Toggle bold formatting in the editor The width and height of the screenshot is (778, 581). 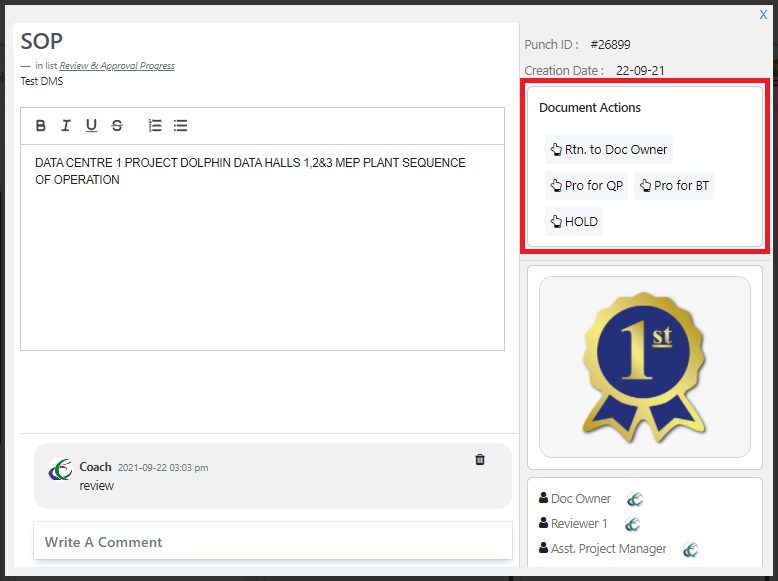pyautogui.click(x=41, y=126)
